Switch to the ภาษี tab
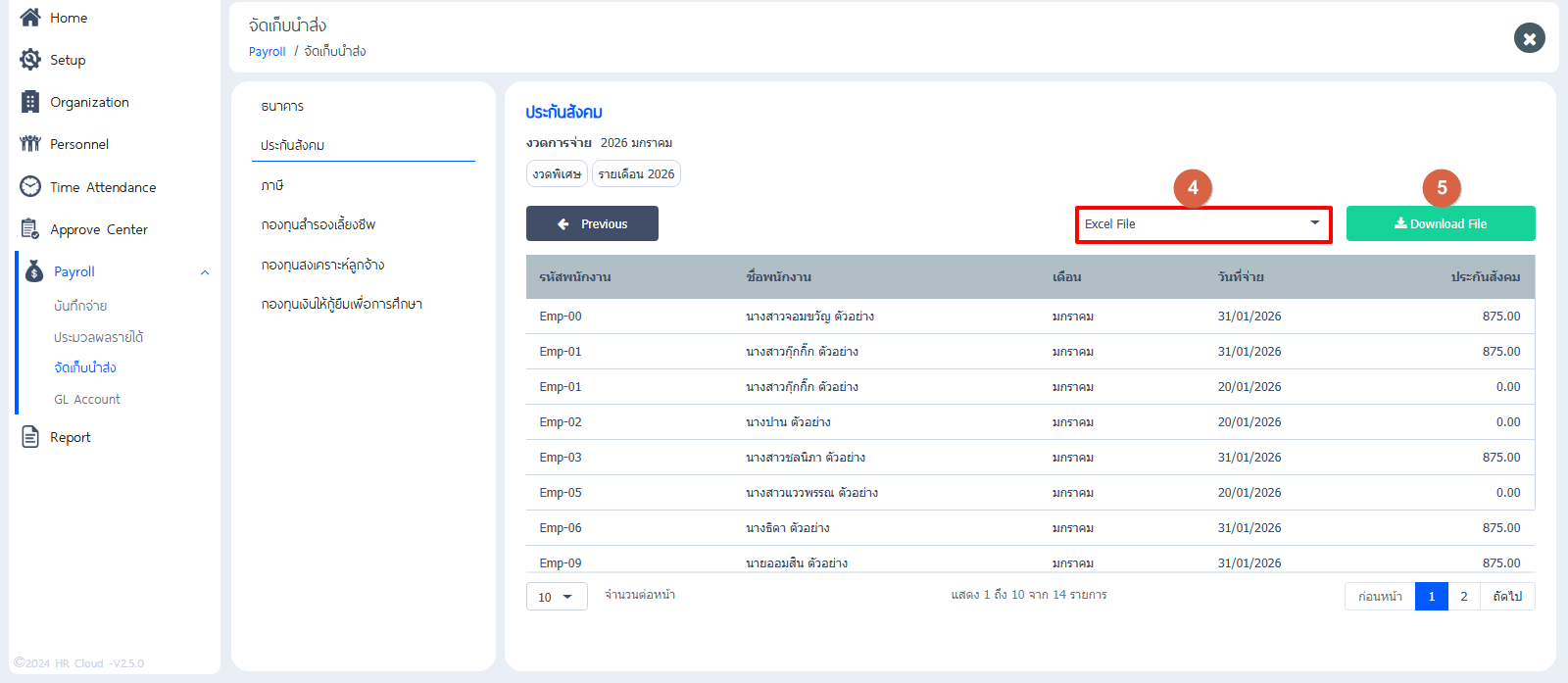This screenshot has height=683, width=1568. [x=272, y=185]
